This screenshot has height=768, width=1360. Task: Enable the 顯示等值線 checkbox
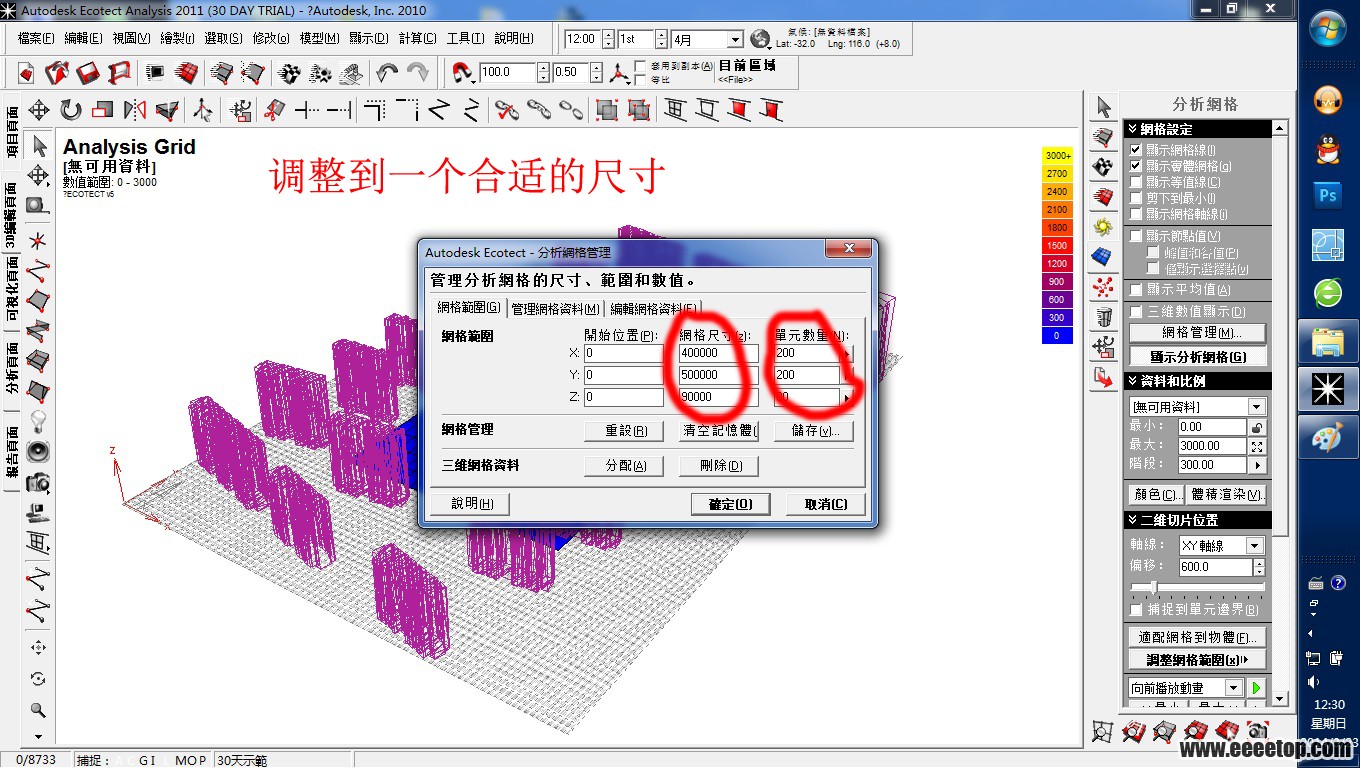pyautogui.click(x=1135, y=182)
